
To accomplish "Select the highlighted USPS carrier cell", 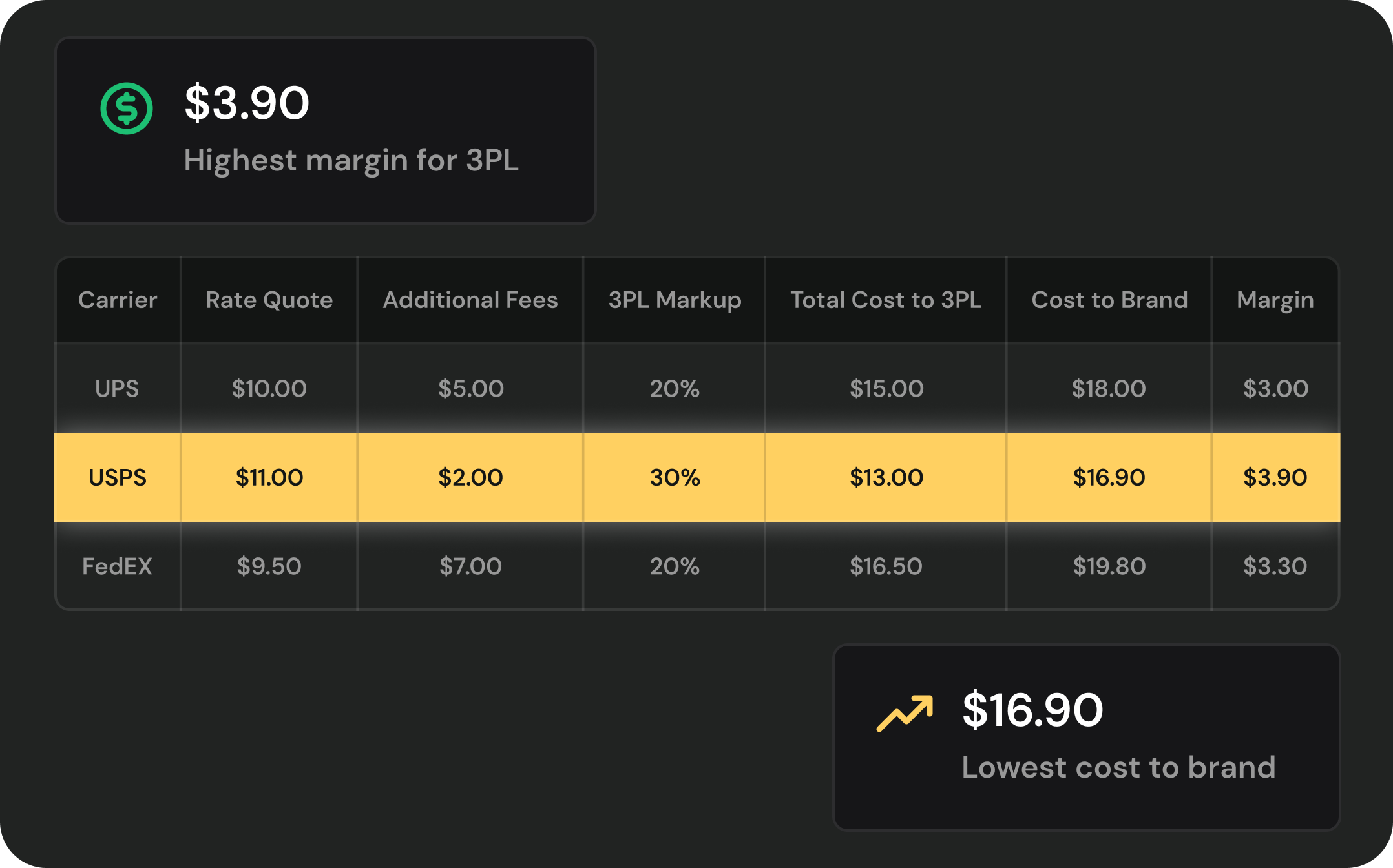I will pos(118,477).
